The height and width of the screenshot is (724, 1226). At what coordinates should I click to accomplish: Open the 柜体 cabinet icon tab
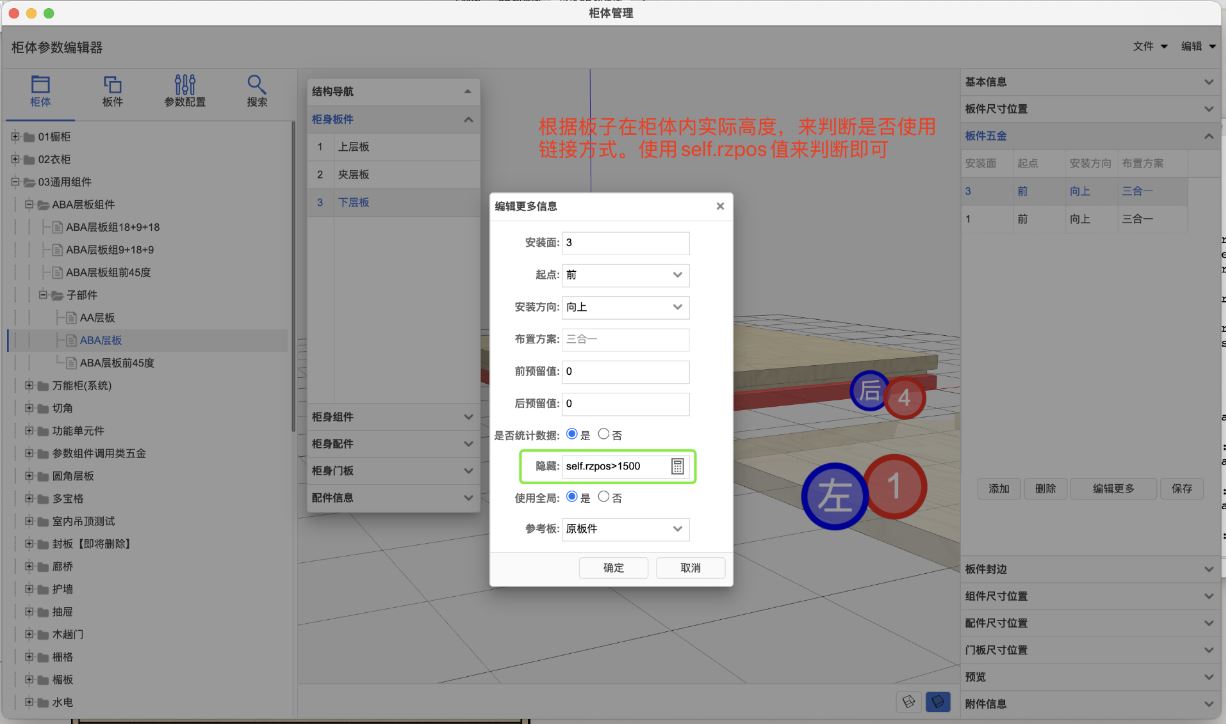pos(40,91)
